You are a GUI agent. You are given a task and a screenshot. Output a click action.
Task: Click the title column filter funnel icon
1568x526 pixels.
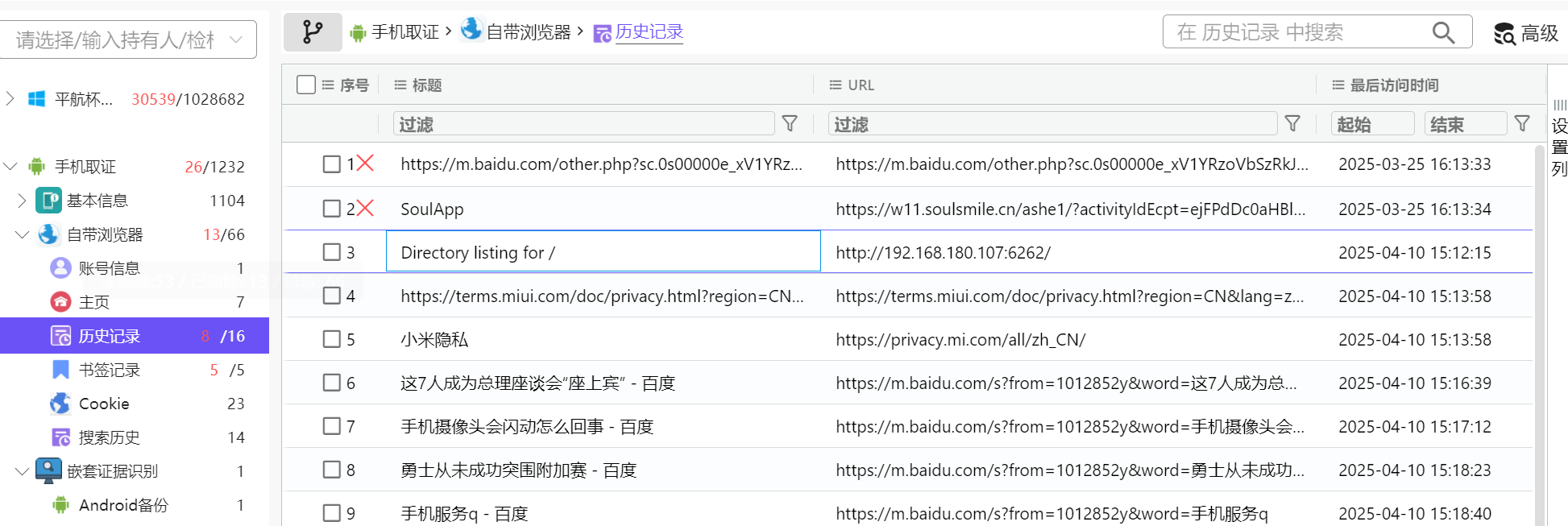click(790, 123)
